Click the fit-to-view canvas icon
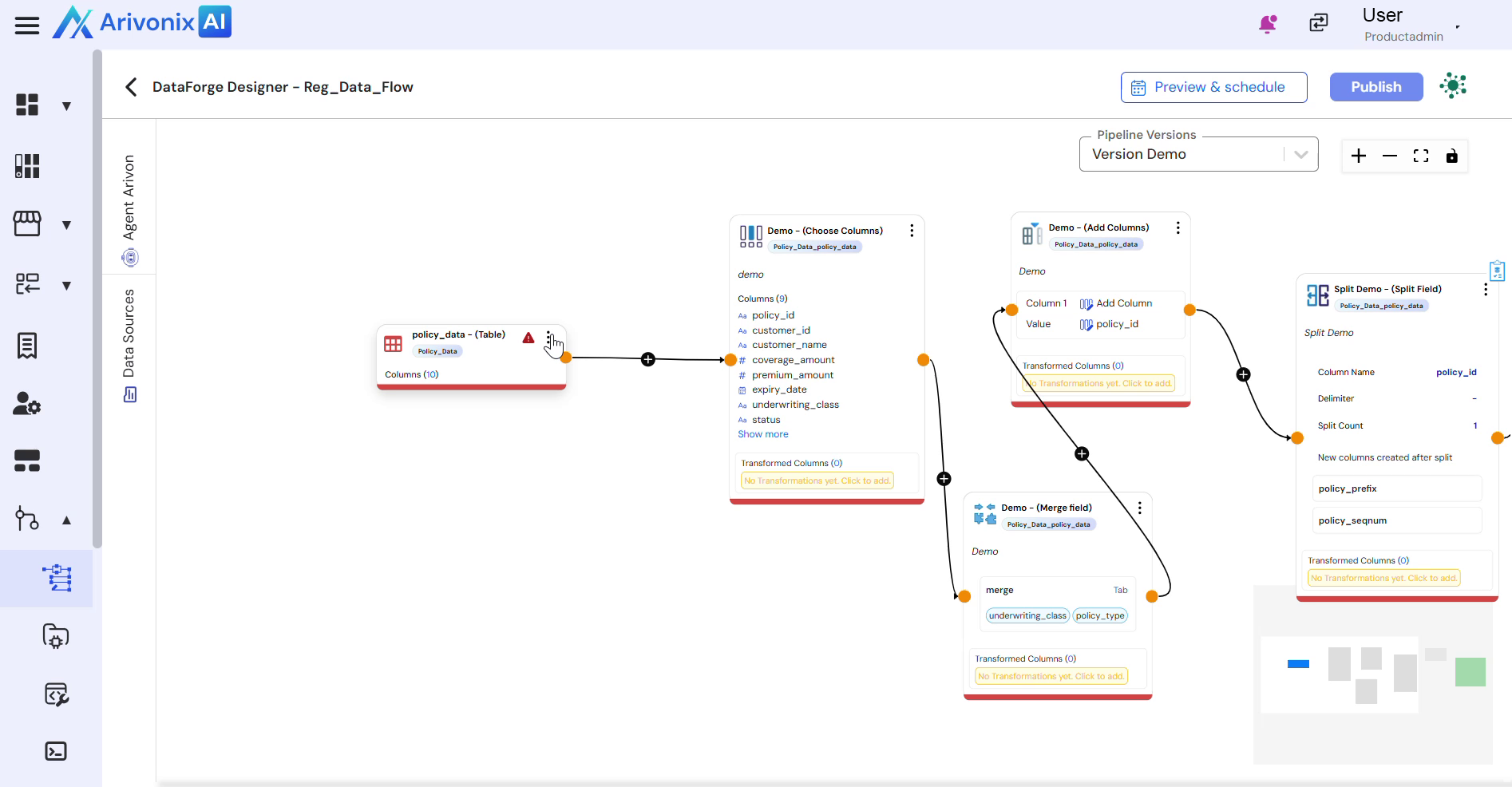1512x787 pixels. coord(1420,156)
